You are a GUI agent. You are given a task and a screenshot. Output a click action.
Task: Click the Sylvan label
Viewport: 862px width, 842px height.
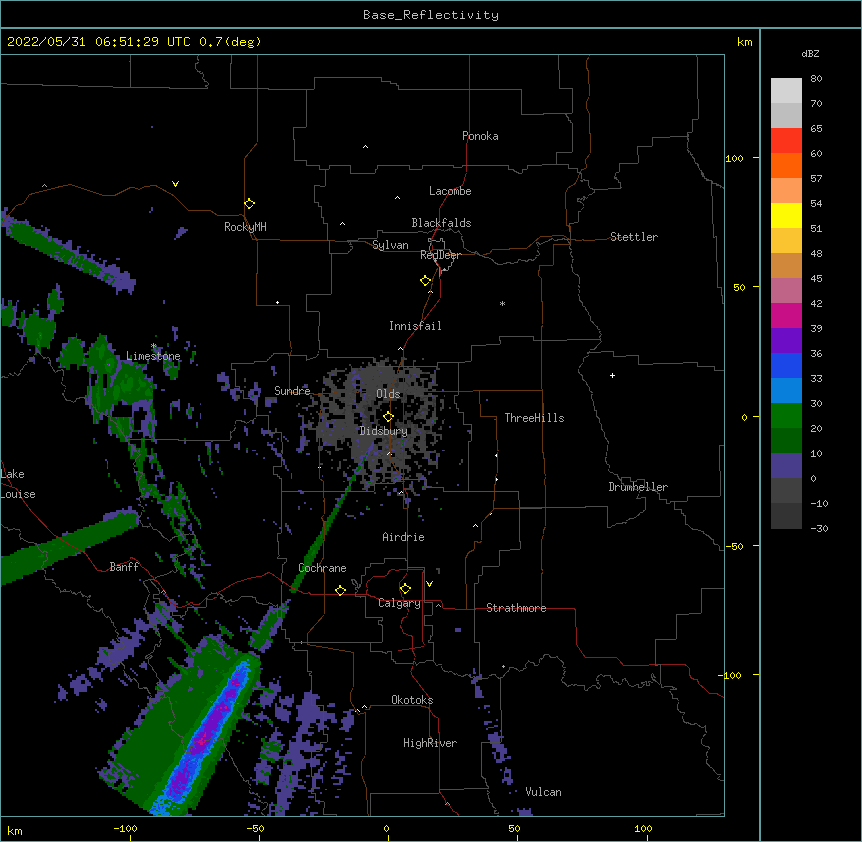[390, 245]
